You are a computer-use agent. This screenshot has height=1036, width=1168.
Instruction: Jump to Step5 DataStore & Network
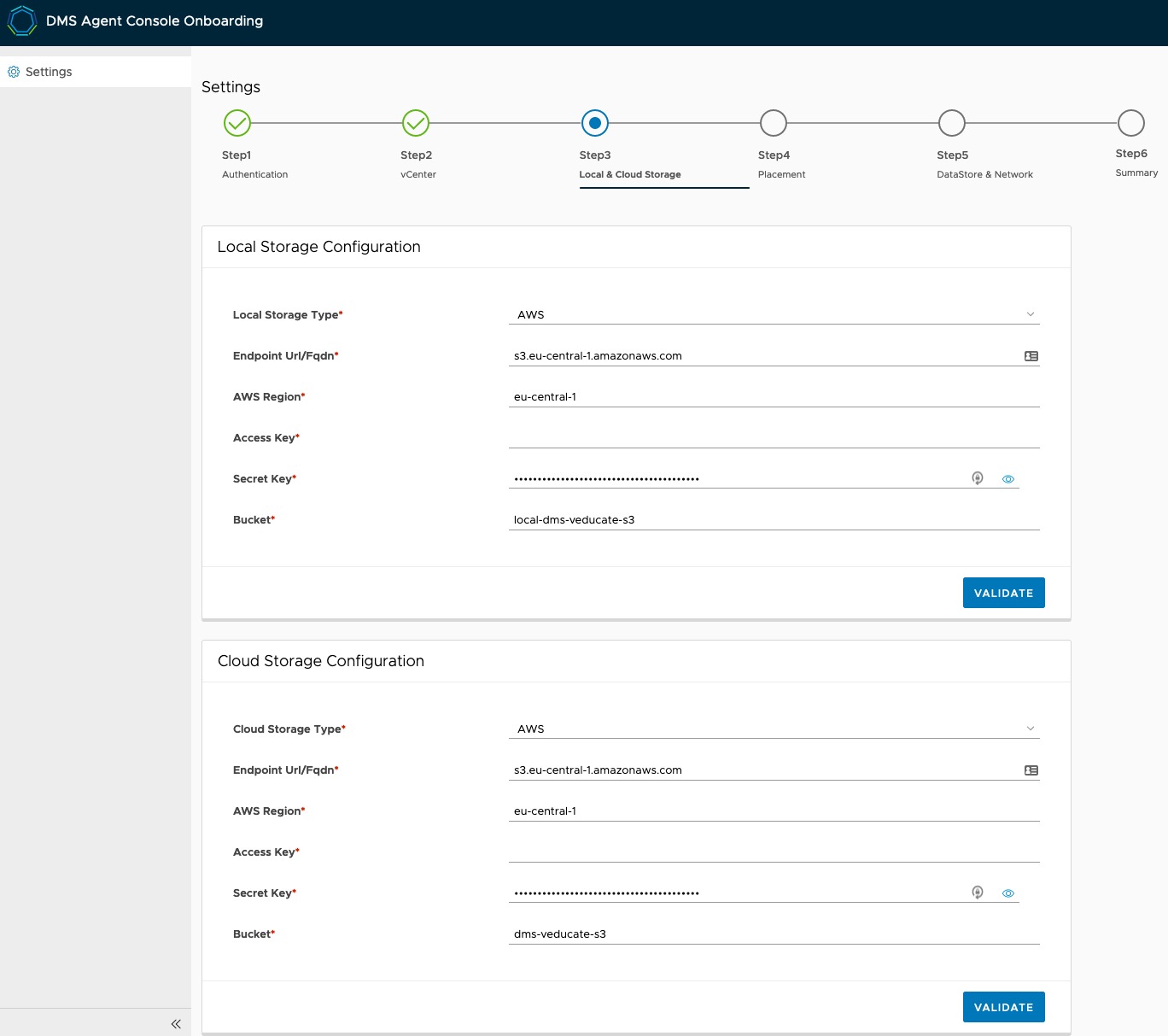(952, 123)
